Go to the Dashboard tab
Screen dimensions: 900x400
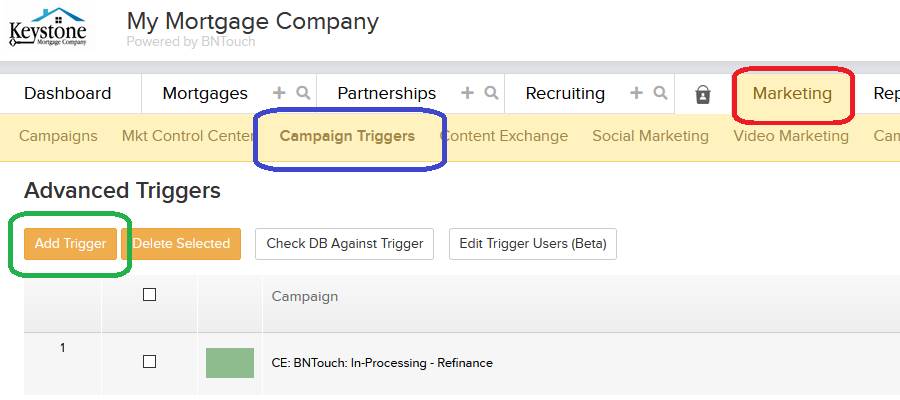click(x=68, y=94)
